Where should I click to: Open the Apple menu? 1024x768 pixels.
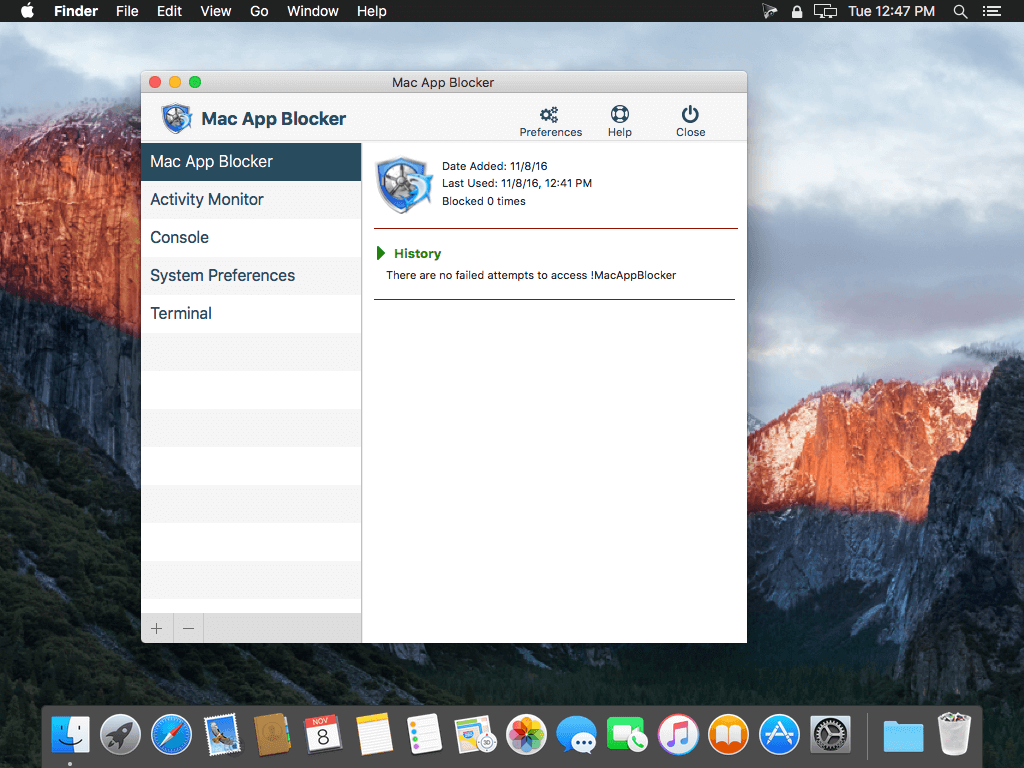27,11
